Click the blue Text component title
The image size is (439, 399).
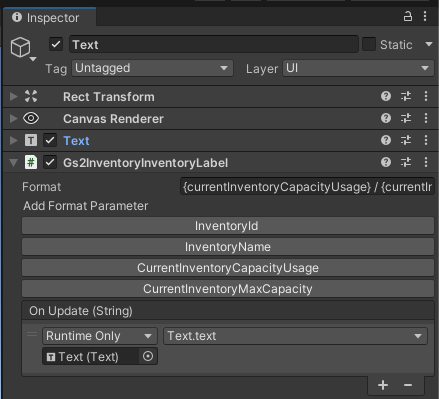click(x=76, y=141)
